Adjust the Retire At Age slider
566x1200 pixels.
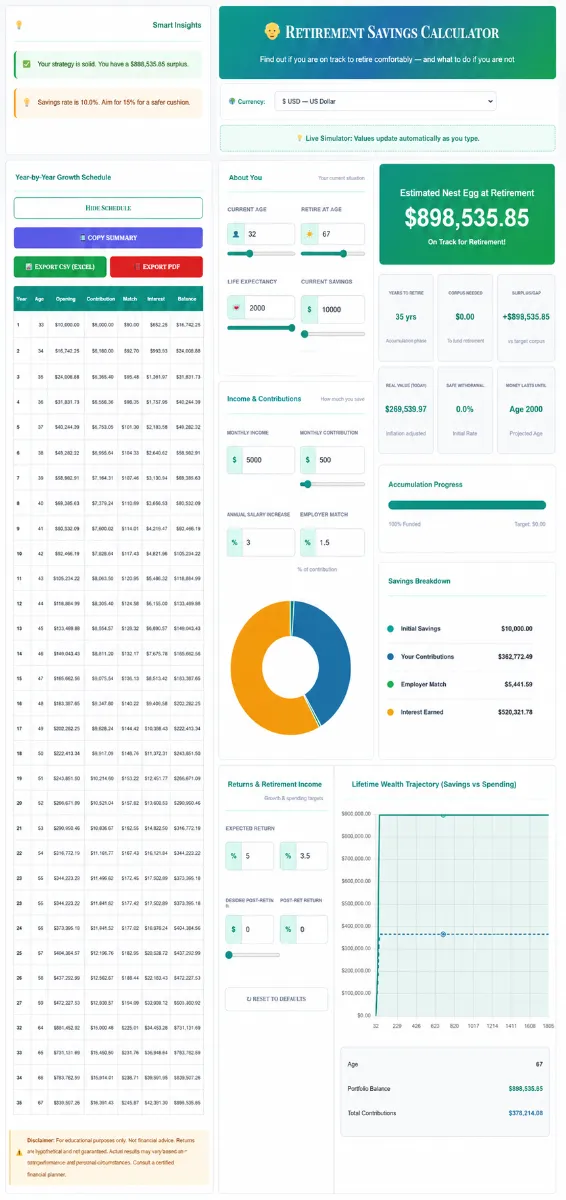tap(333, 253)
